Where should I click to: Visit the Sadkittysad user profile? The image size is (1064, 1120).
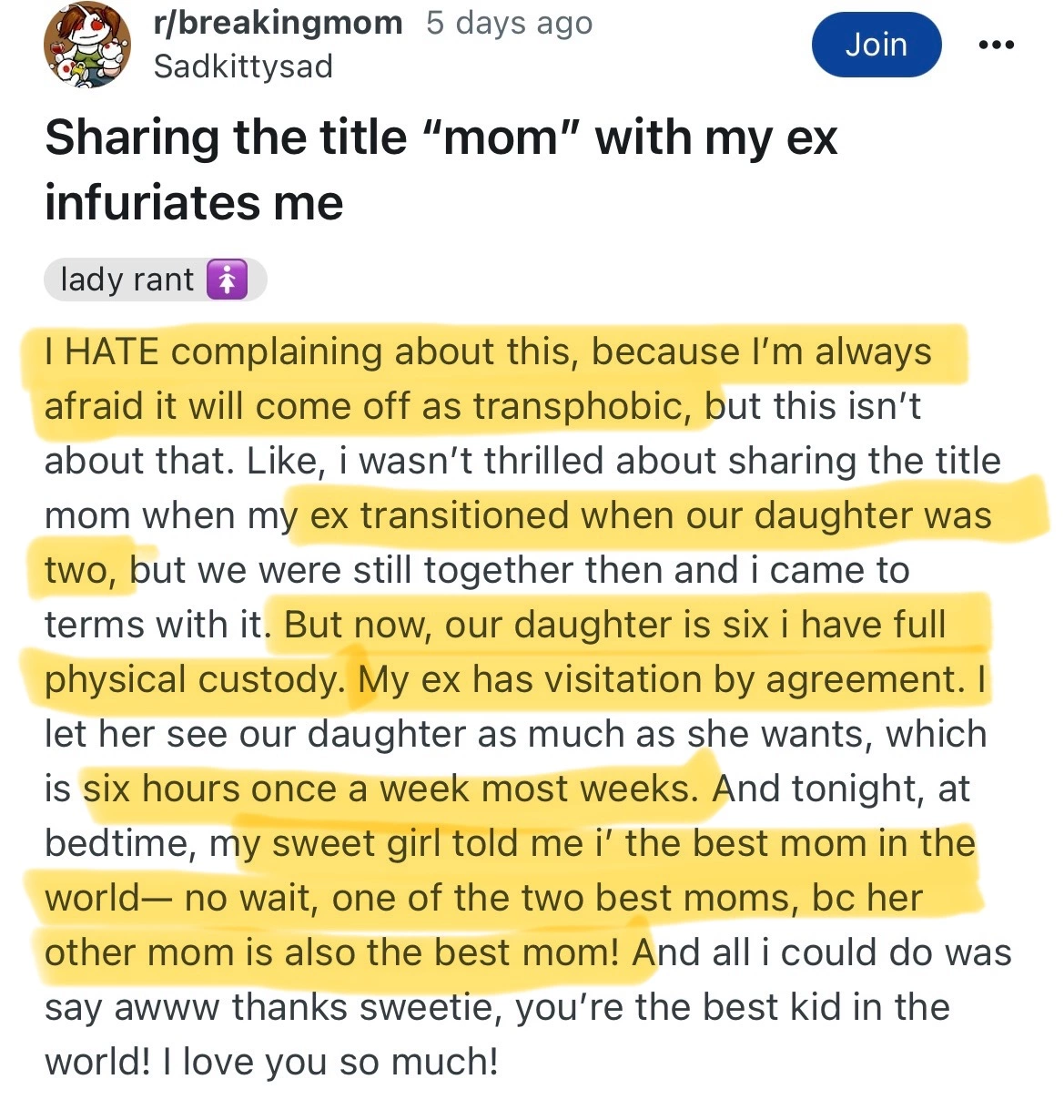[243, 66]
